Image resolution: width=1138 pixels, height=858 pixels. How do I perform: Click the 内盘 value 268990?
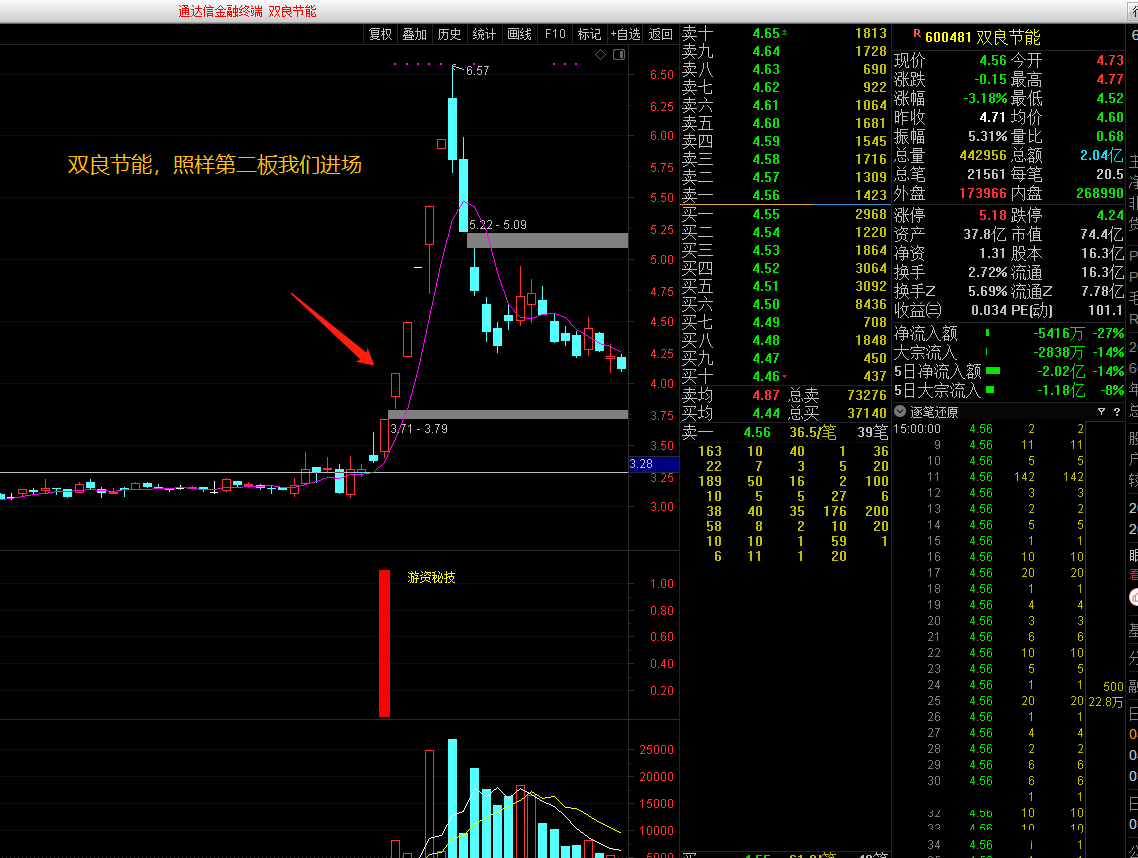[1100, 193]
